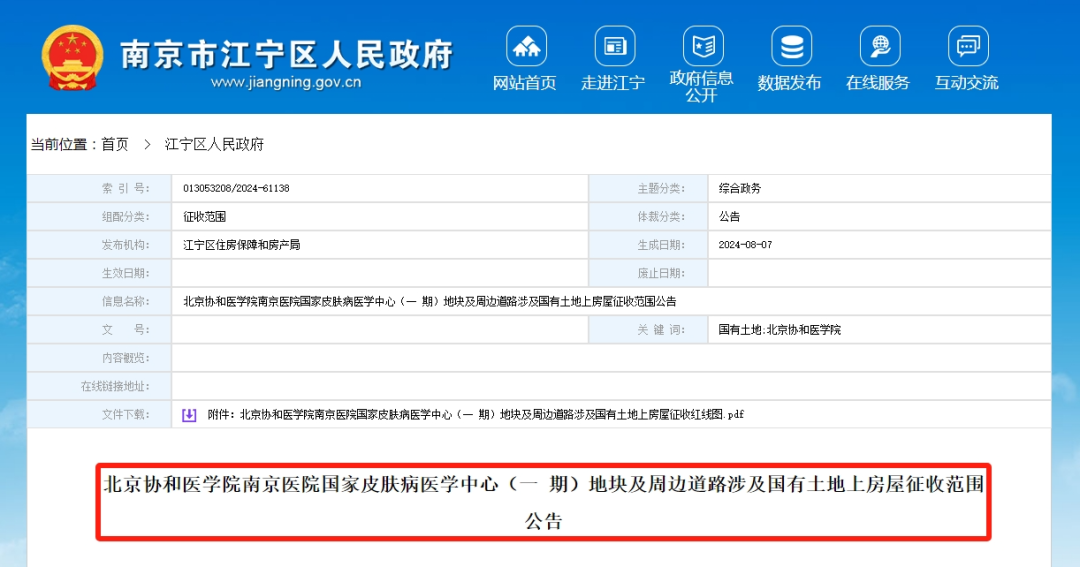
Task: Click the 政府信息公开 book icon
Action: pyautogui.click(x=703, y=46)
